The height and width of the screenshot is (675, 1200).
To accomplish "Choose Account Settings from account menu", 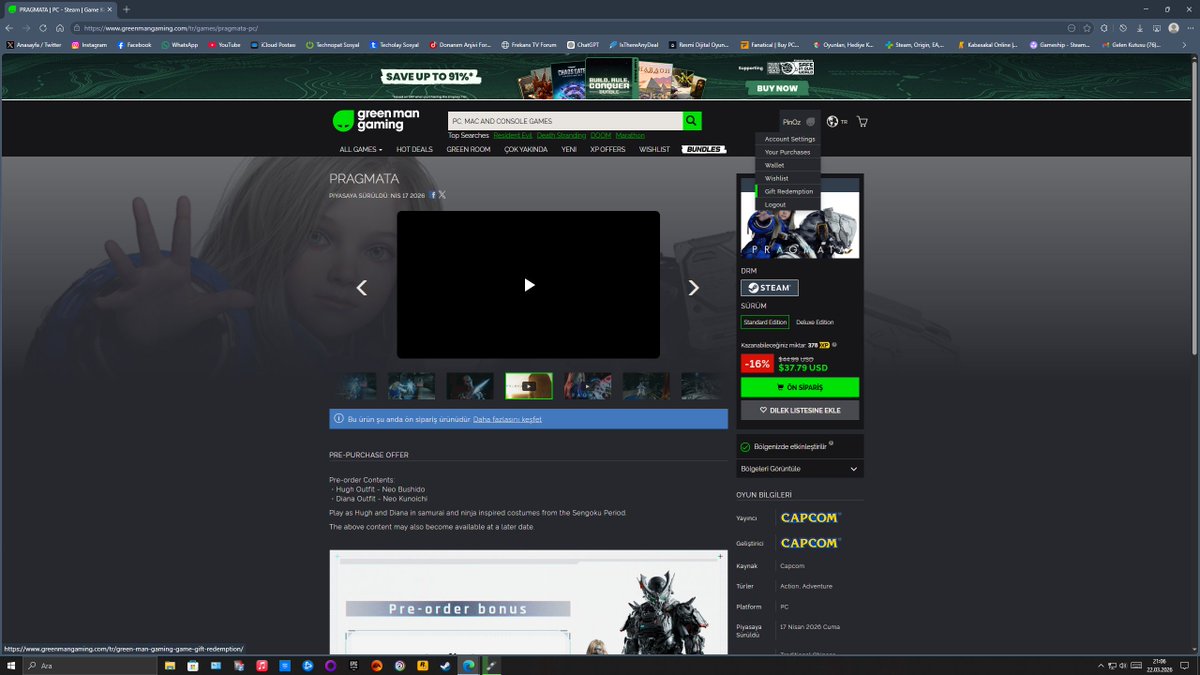I will [x=790, y=139].
